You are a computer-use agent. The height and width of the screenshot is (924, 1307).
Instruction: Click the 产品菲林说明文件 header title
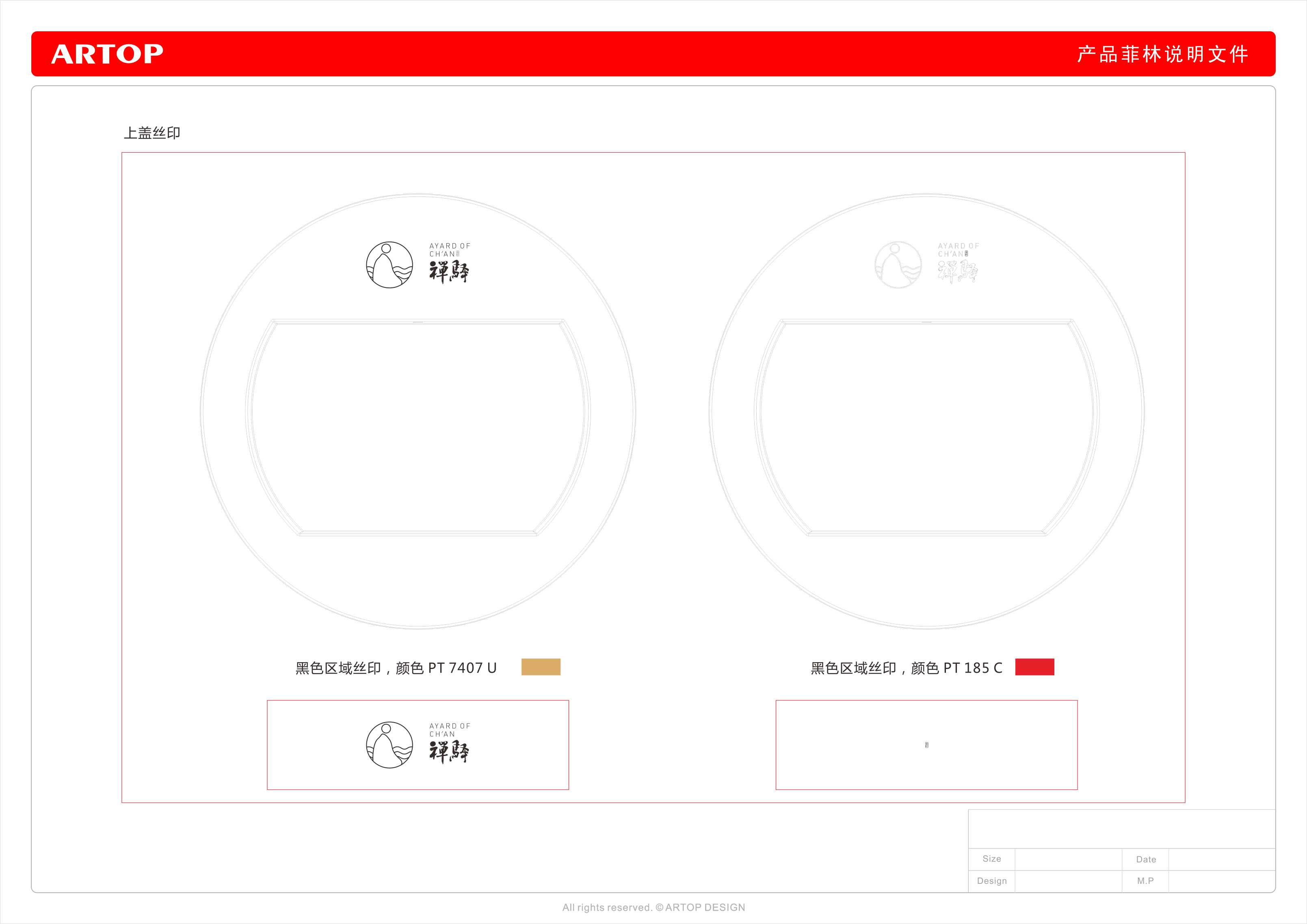coord(1162,54)
